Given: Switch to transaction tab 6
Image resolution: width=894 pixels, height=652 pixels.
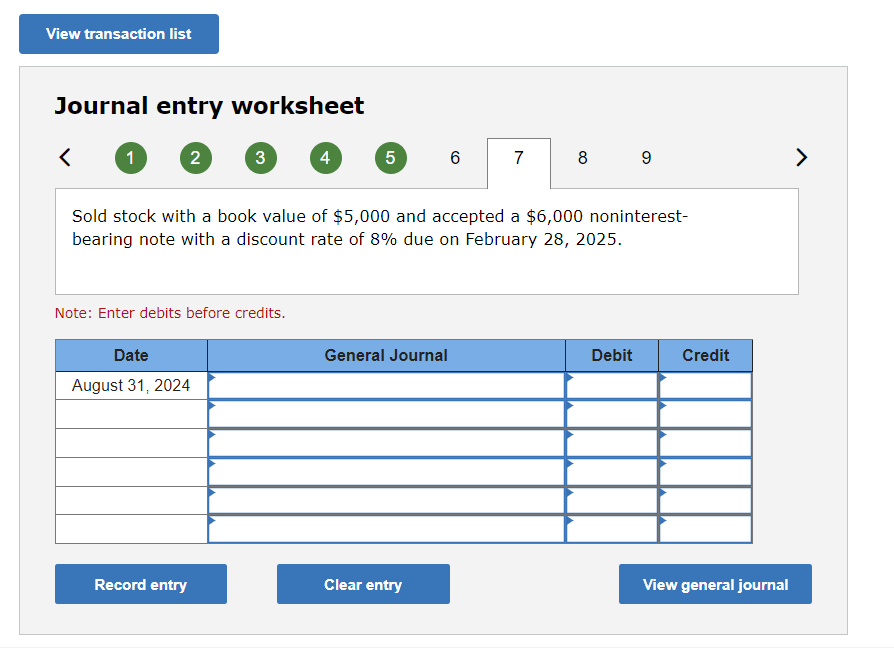Looking at the screenshot, I should click(454, 158).
